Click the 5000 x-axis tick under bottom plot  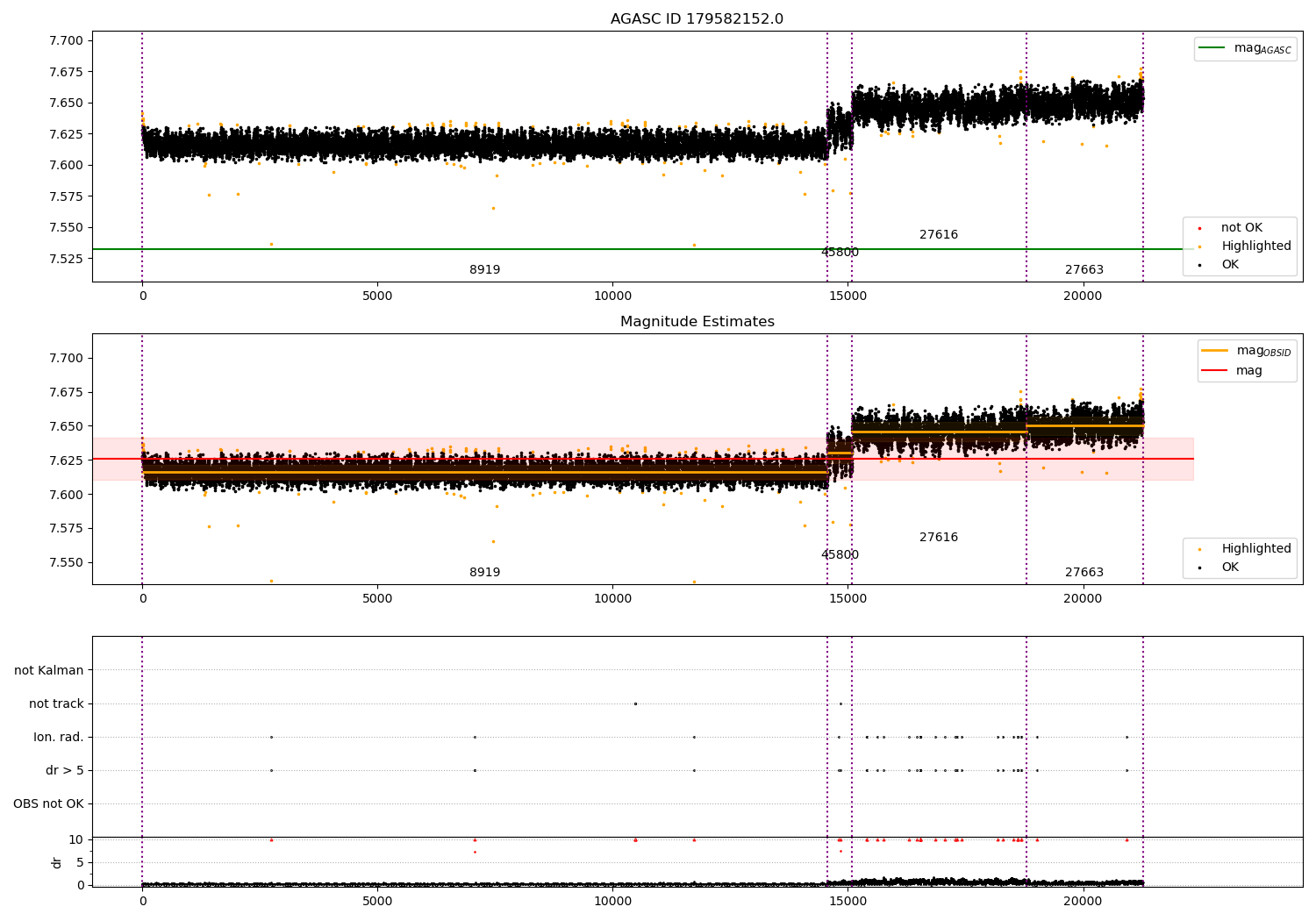pyautogui.click(x=377, y=902)
